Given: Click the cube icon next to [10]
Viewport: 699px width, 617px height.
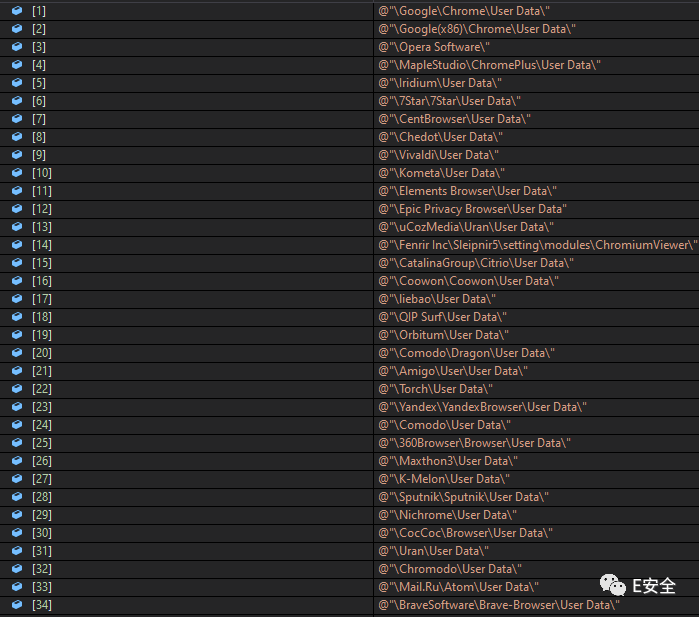Looking at the screenshot, I should coord(17,173).
